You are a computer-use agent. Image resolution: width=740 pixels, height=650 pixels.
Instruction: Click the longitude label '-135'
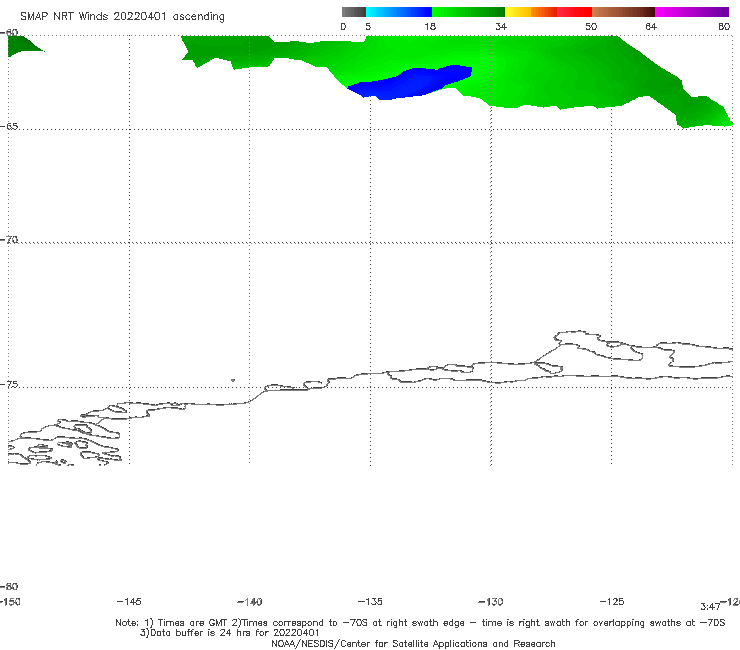(x=370, y=601)
